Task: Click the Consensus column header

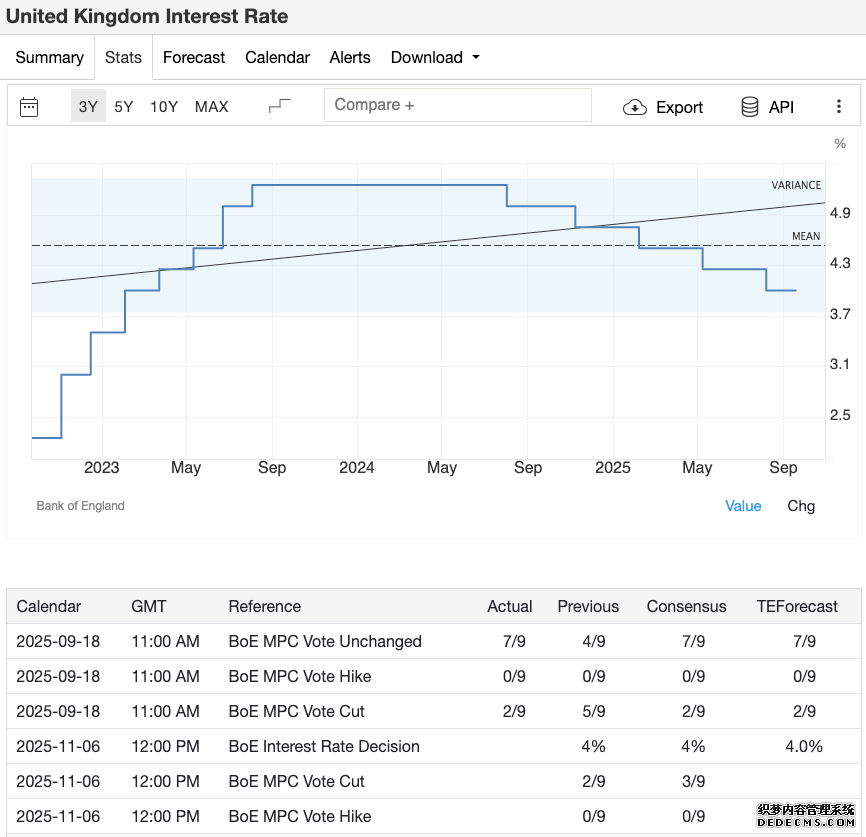Action: pyautogui.click(x=686, y=607)
